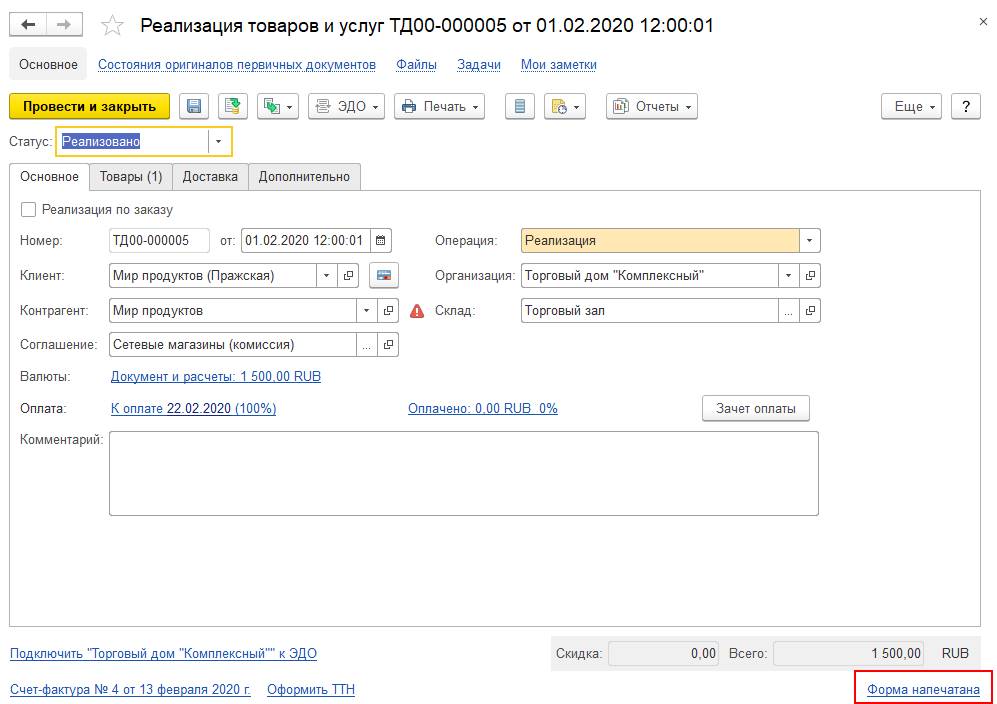Expand the Операция dropdown

click(809, 240)
